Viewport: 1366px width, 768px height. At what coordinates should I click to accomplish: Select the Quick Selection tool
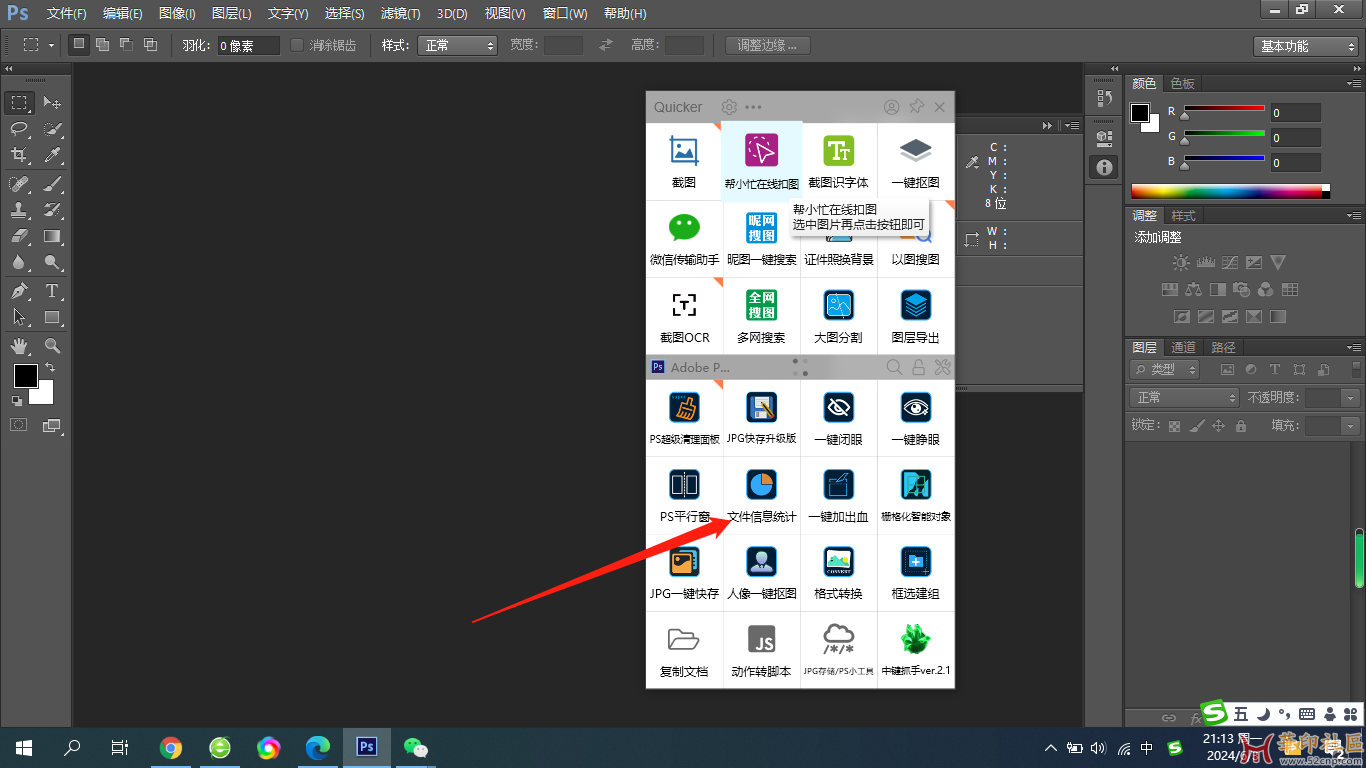point(52,129)
